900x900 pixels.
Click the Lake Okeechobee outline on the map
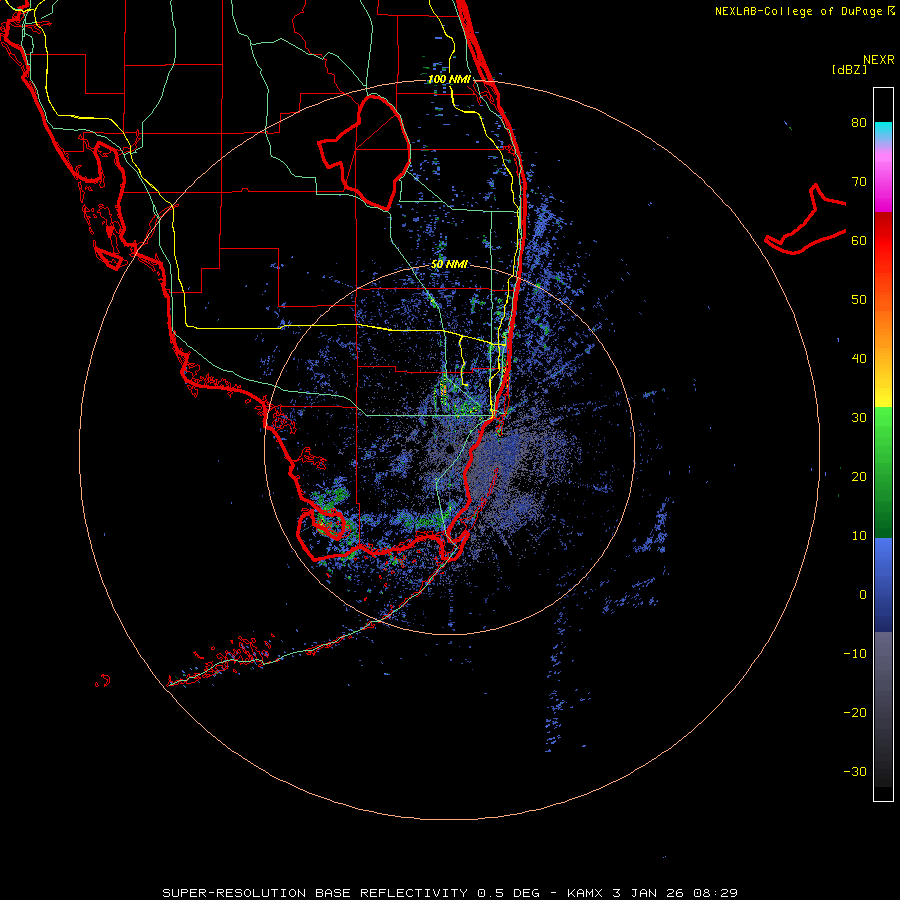click(364, 152)
